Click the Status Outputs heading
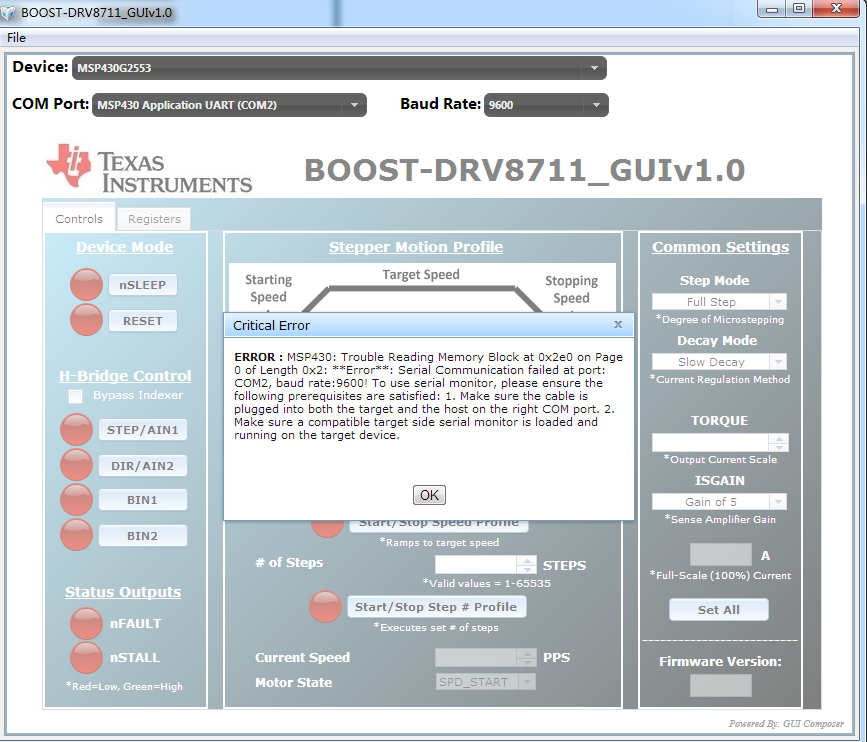The height and width of the screenshot is (742, 867). pos(123,592)
